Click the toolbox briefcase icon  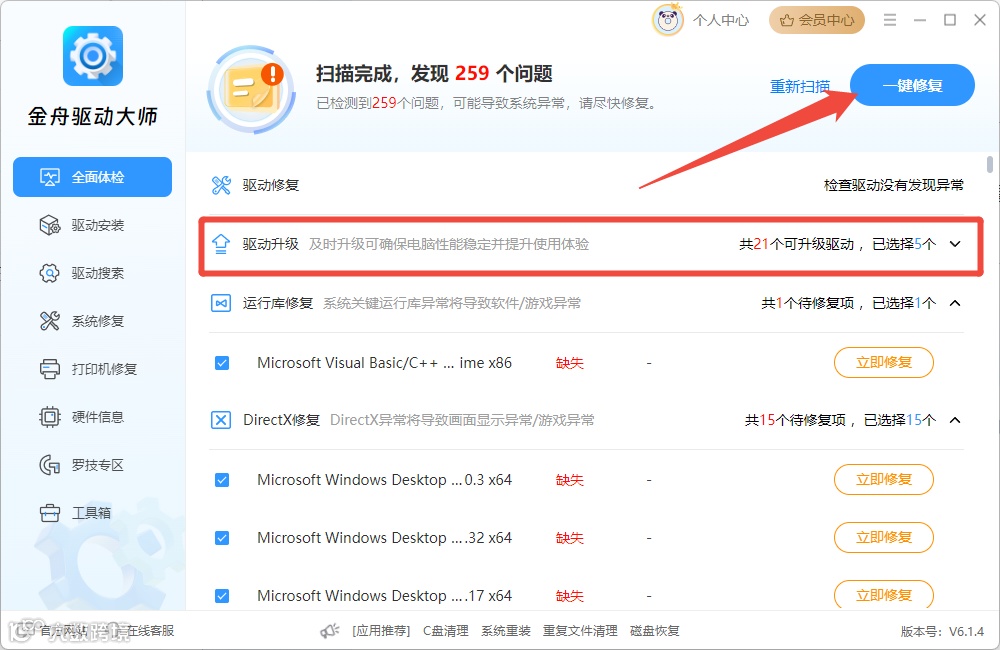(50, 513)
